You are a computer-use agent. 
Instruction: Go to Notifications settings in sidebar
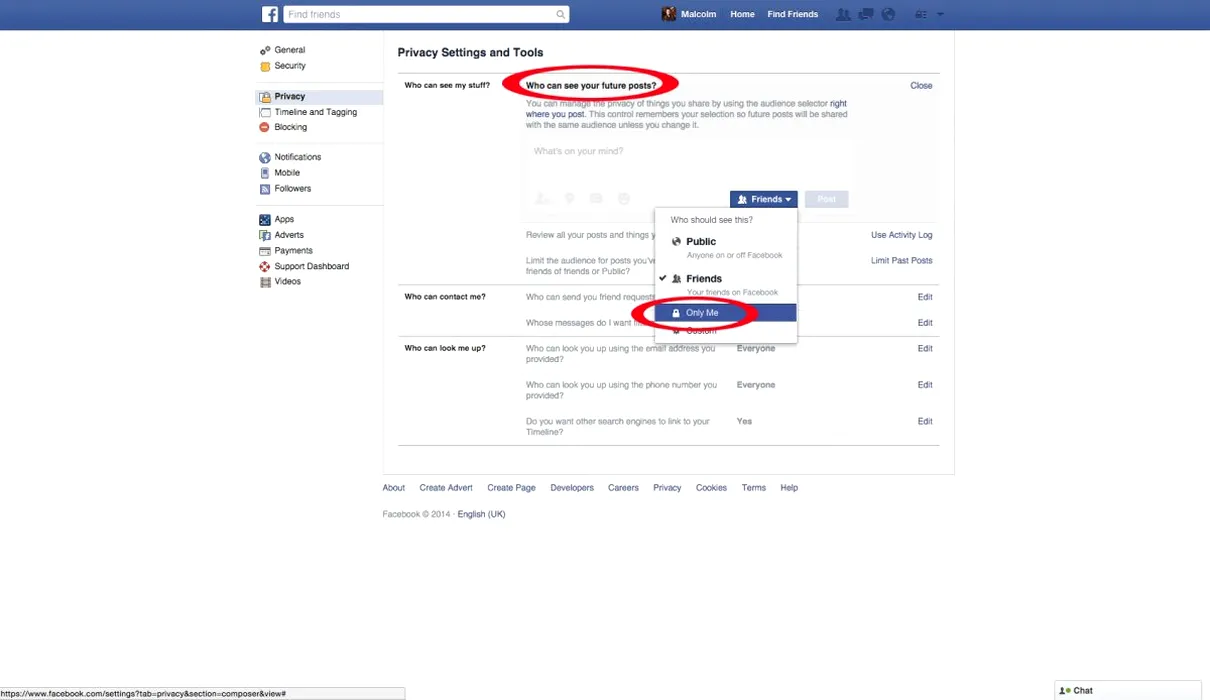click(297, 157)
